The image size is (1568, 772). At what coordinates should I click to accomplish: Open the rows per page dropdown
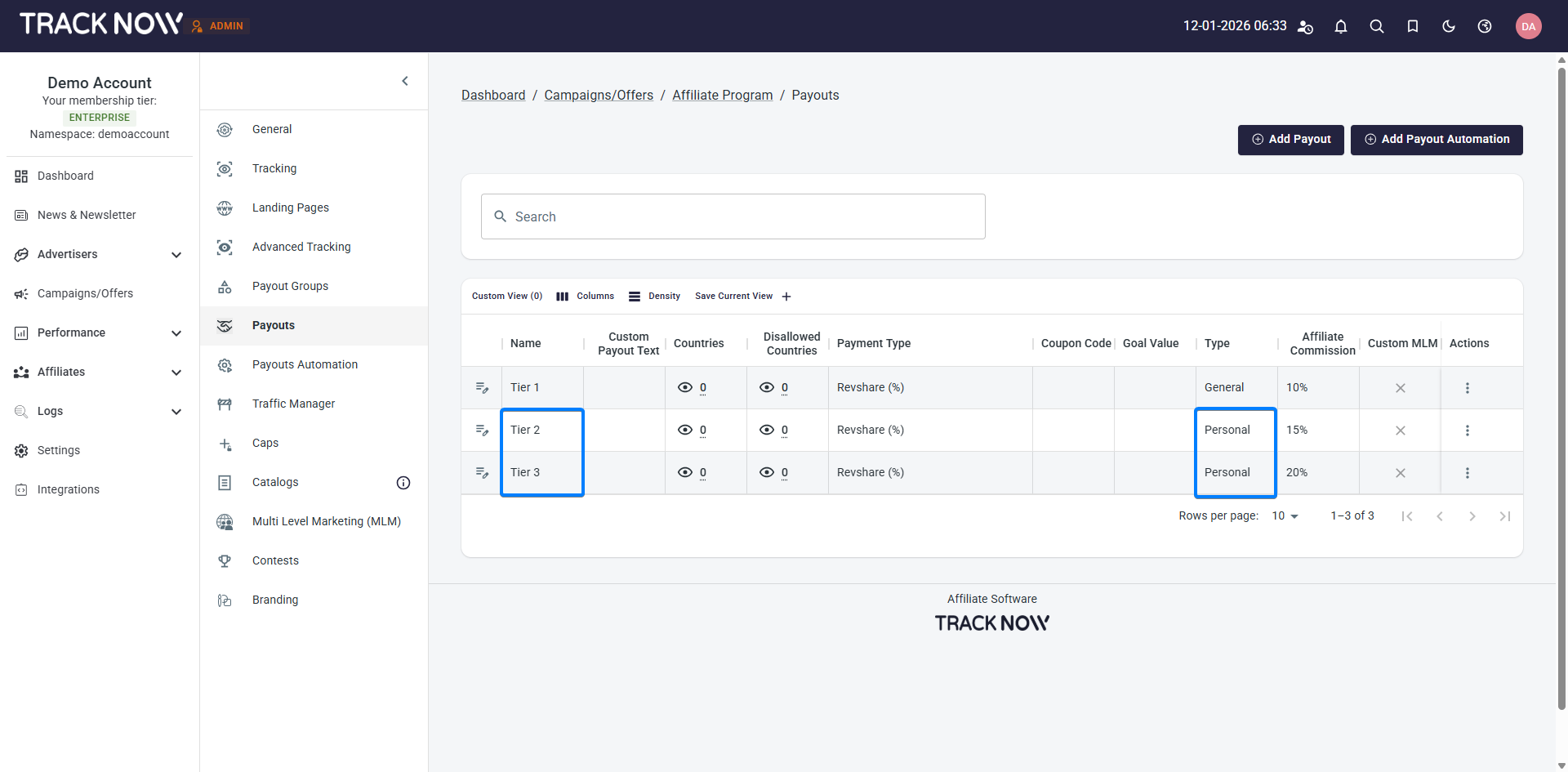[x=1285, y=516]
